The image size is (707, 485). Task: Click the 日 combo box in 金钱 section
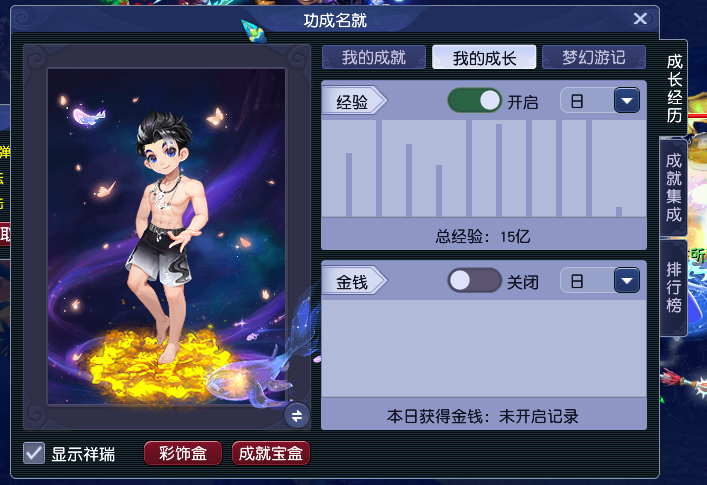point(600,280)
